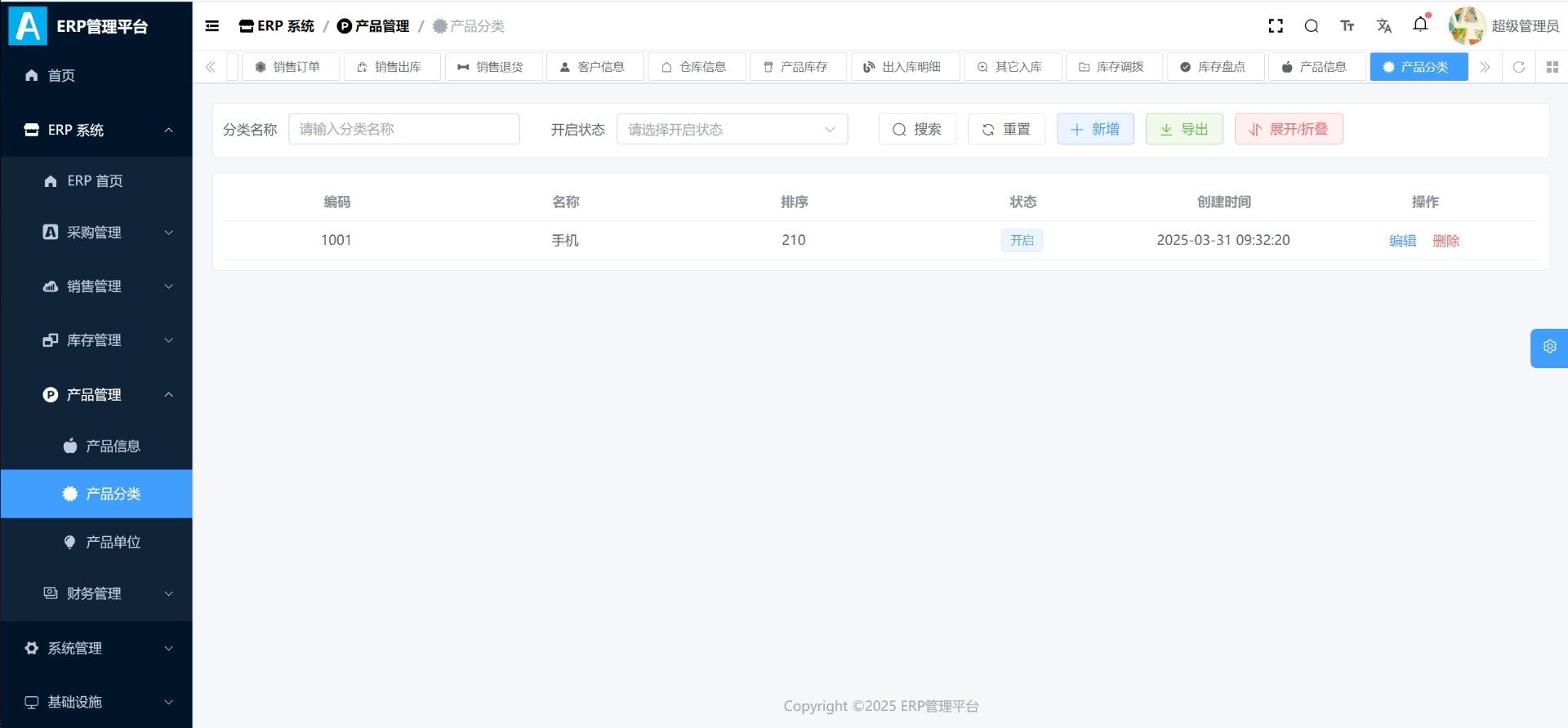1568x728 pixels.
Task: Click the 产品管理 P icon in sidebar
Action: [x=51, y=395]
